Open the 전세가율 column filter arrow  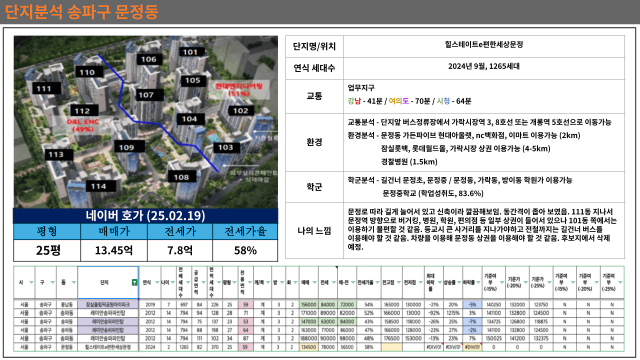[377, 282]
